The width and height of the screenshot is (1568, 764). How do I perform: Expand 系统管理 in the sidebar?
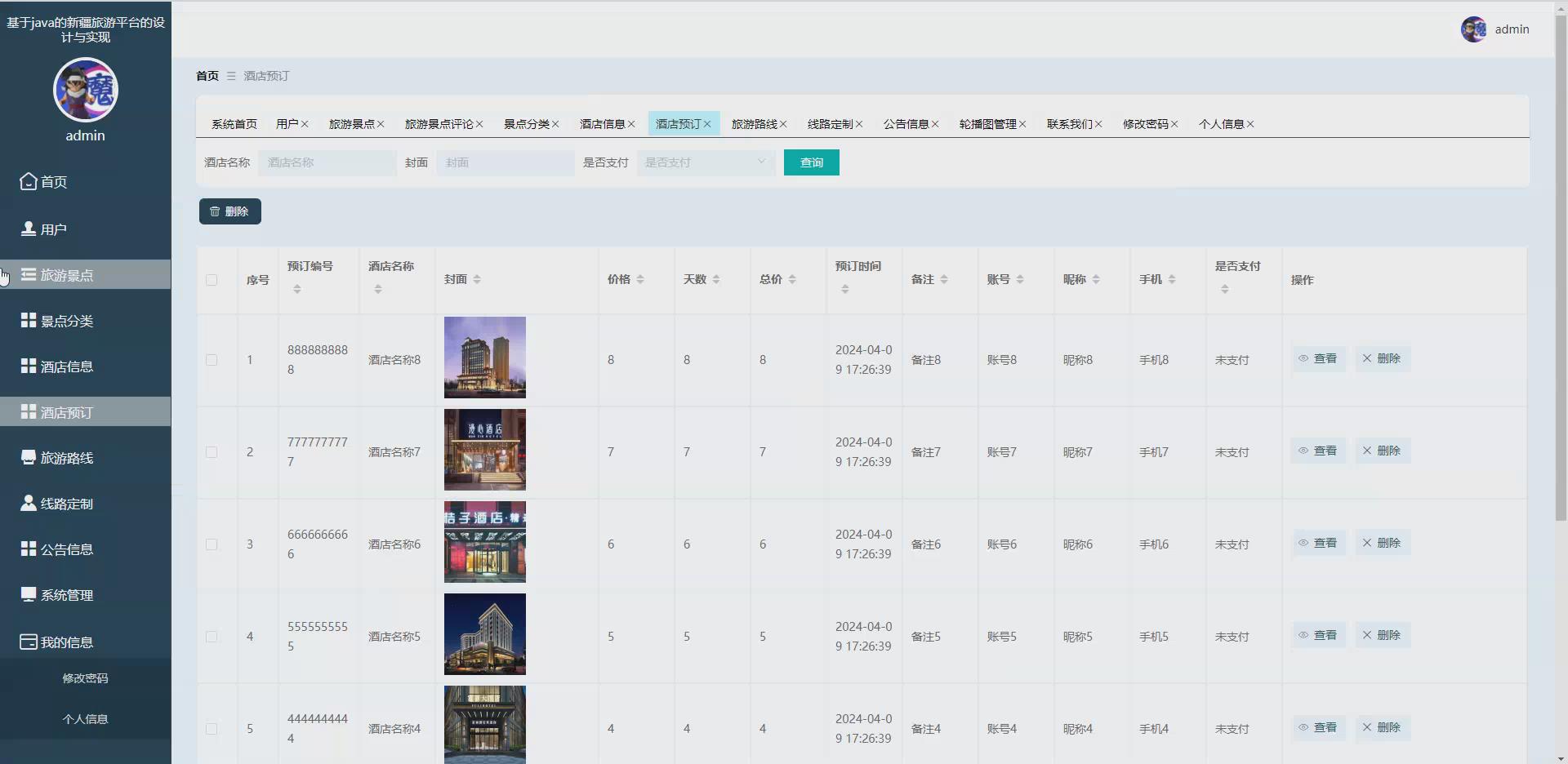click(x=85, y=595)
